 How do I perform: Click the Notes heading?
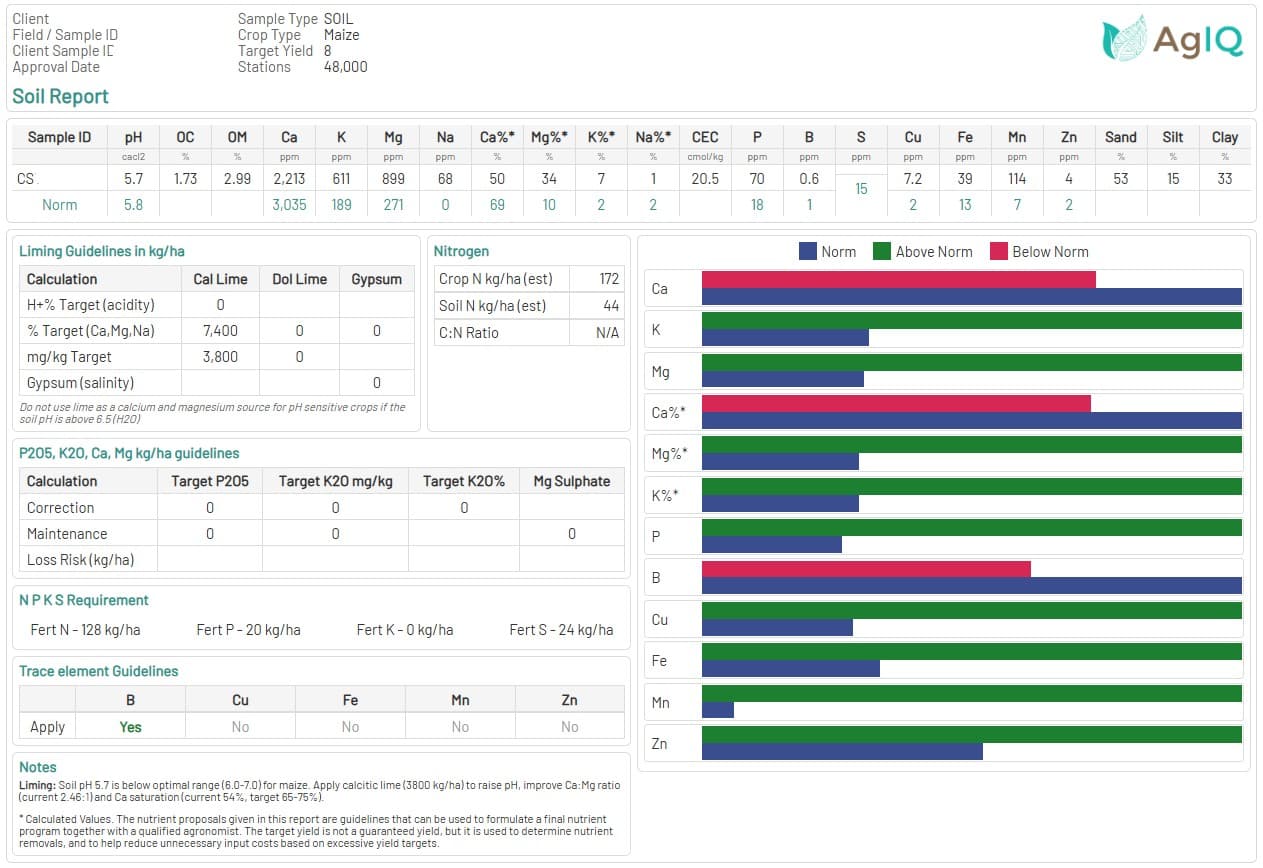coord(38,767)
